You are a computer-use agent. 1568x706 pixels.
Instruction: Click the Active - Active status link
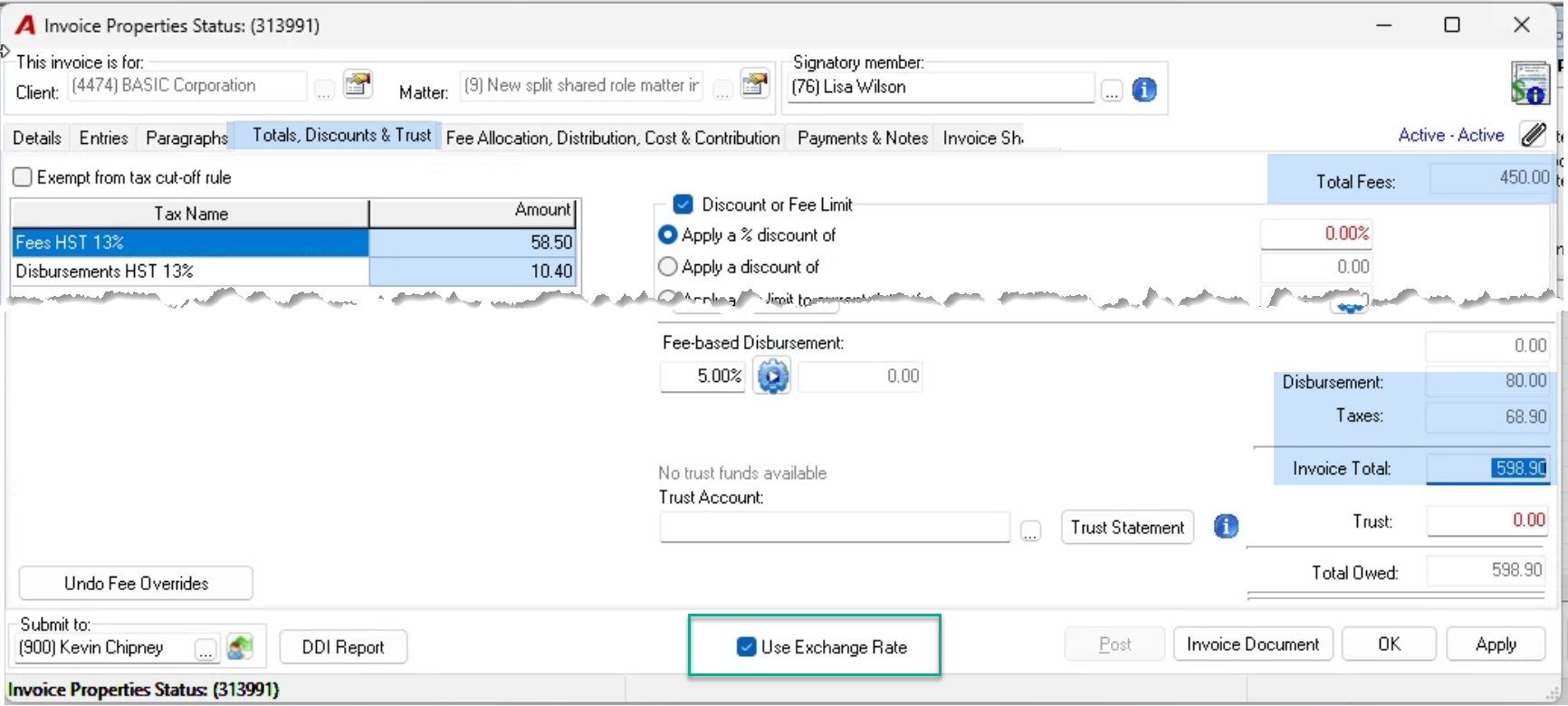click(x=1451, y=135)
